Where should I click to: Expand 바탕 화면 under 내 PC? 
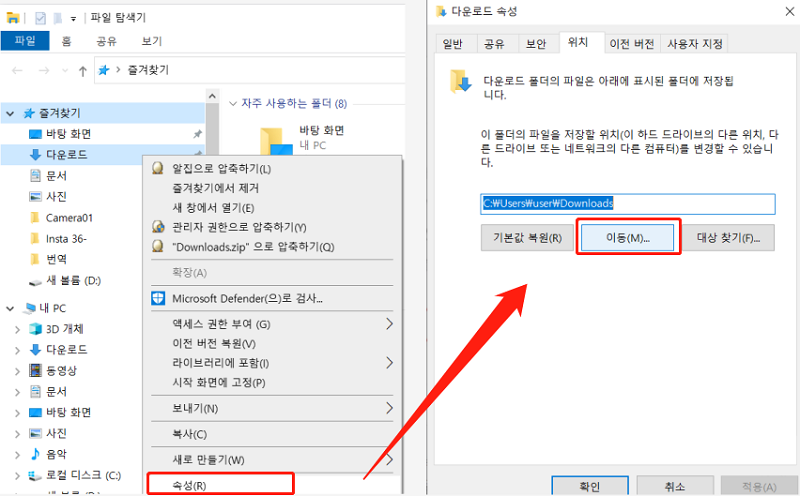click(17, 412)
